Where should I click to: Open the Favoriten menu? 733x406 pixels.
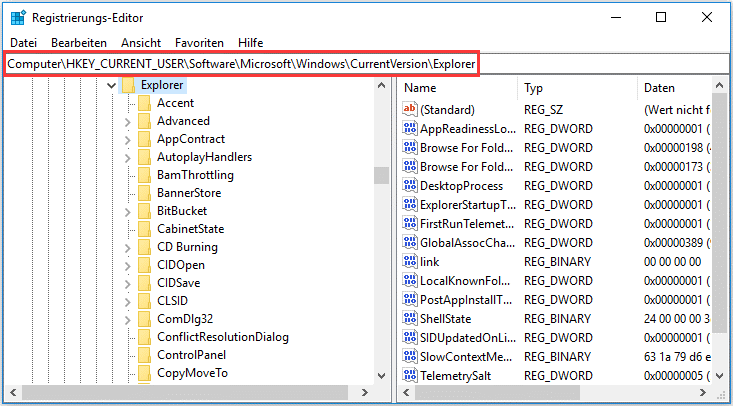pyautogui.click(x=200, y=43)
